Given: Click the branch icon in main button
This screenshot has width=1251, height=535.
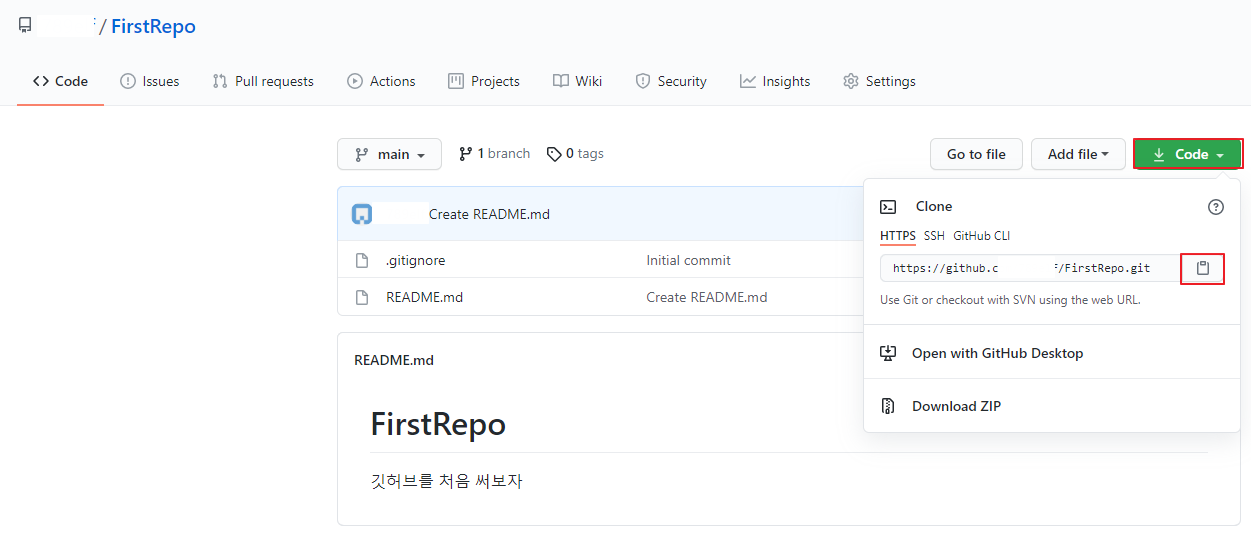Looking at the screenshot, I should [x=361, y=154].
